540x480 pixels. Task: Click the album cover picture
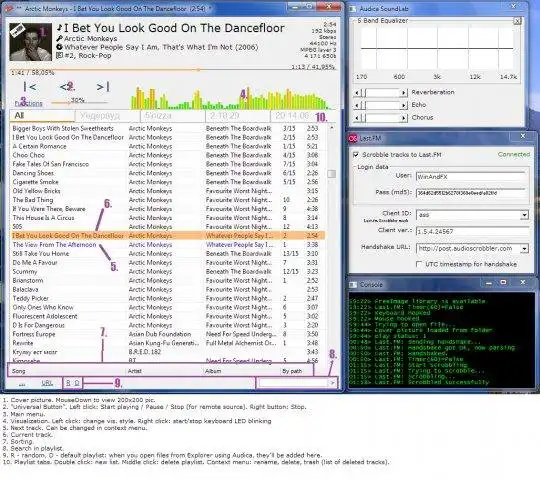(31, 42)
